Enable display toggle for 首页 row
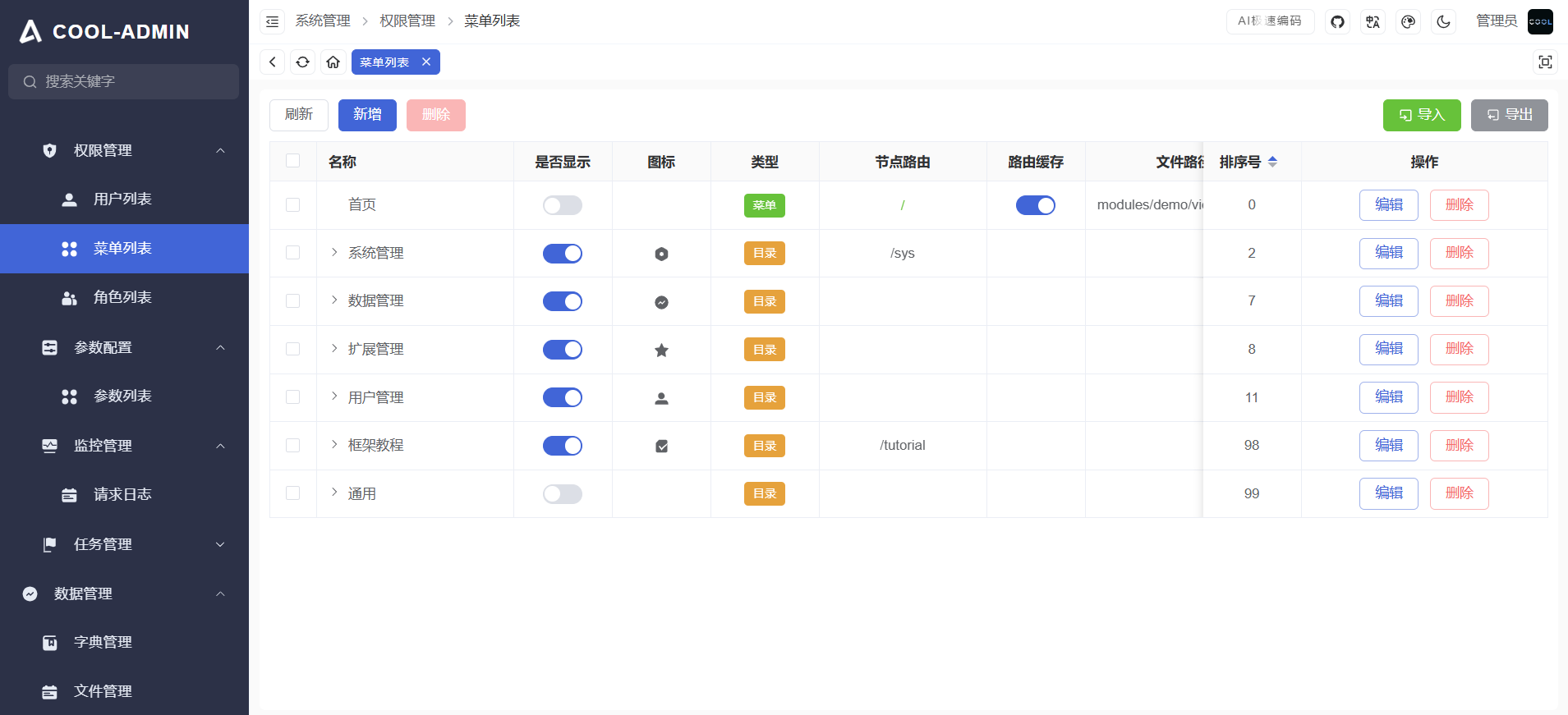The width and height of the screenshot is (1568, 715). (562, 205)
